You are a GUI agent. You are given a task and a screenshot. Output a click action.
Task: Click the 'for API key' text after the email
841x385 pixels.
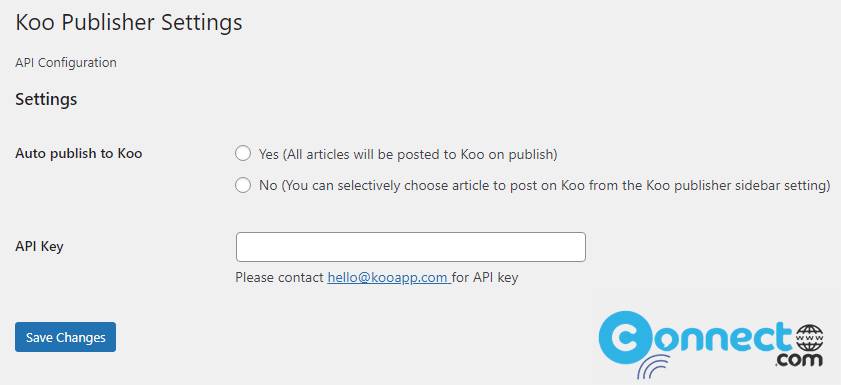[x=486, y=278]
